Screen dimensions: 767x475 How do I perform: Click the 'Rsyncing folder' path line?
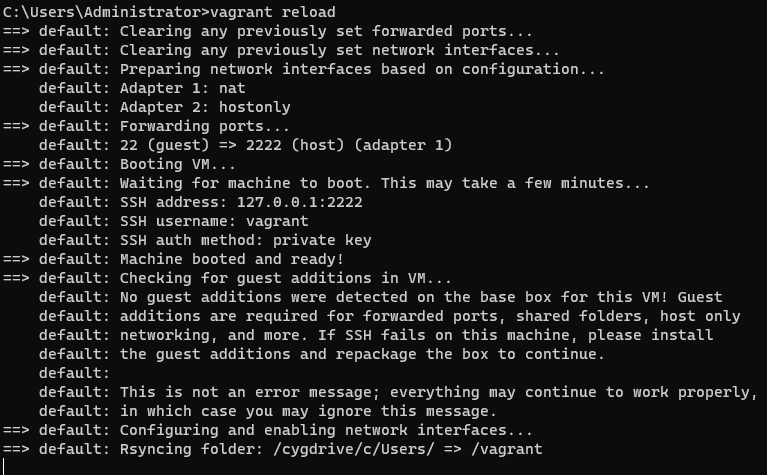pos(330,449)
